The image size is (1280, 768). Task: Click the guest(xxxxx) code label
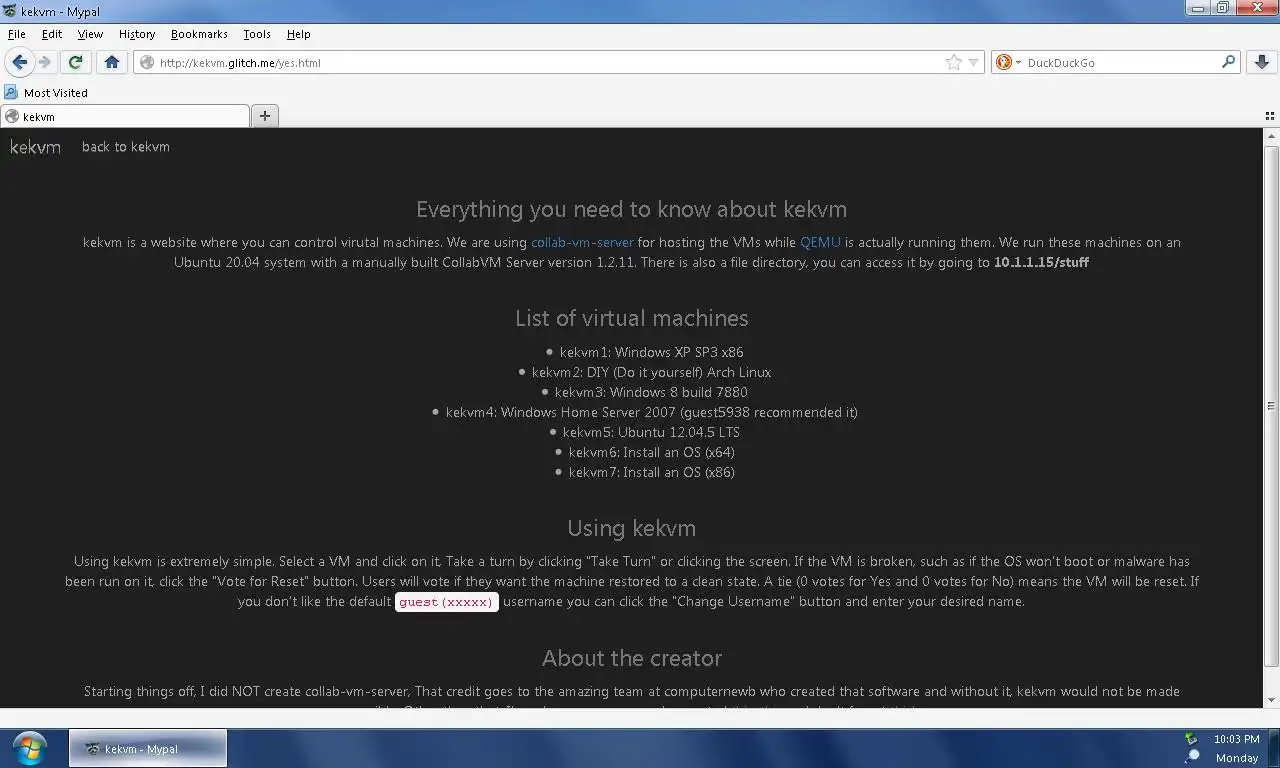446,602
